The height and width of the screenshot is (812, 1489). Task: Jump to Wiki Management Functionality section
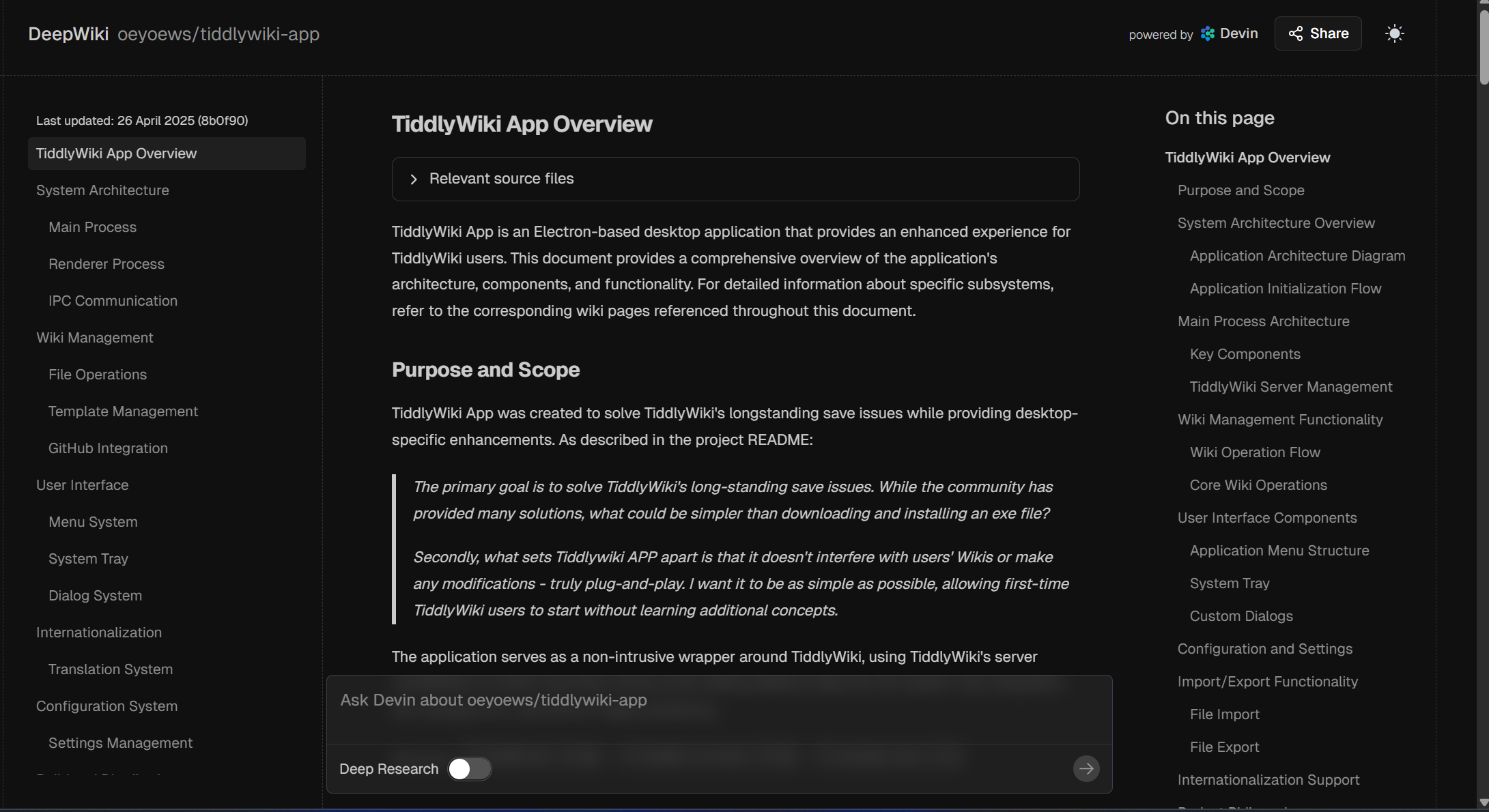(x=1280, y=420)
